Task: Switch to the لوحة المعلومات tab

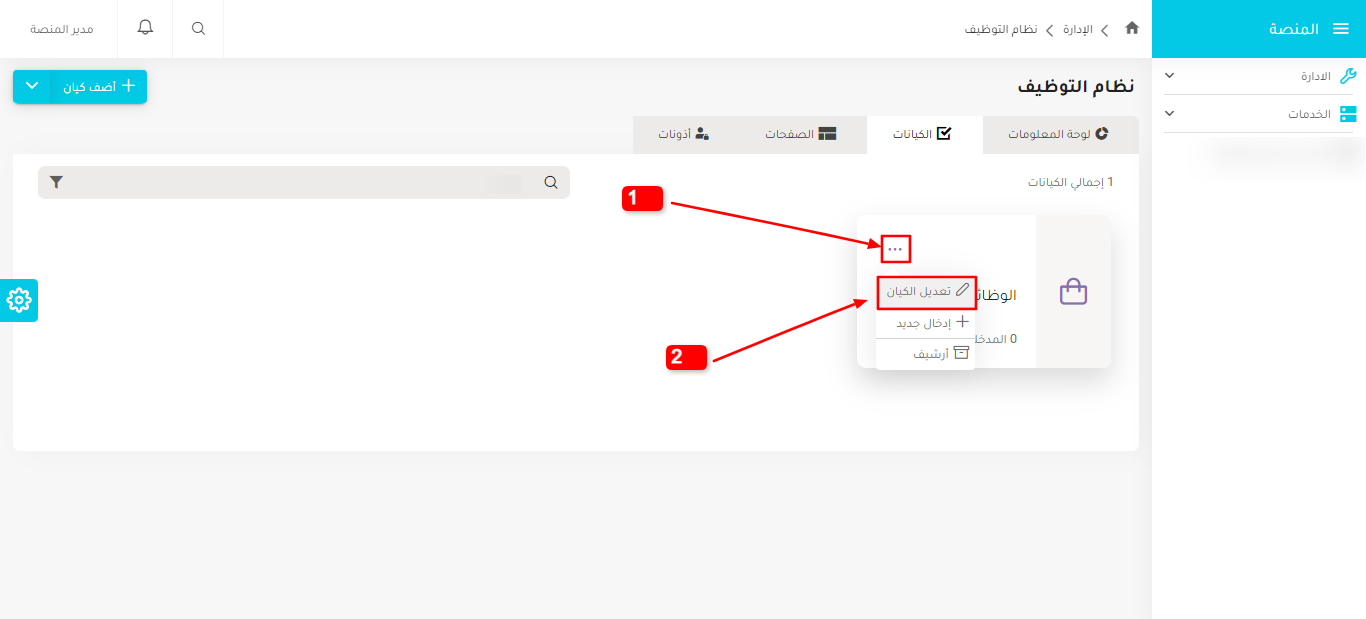Action: click(x=1059, y=134)
